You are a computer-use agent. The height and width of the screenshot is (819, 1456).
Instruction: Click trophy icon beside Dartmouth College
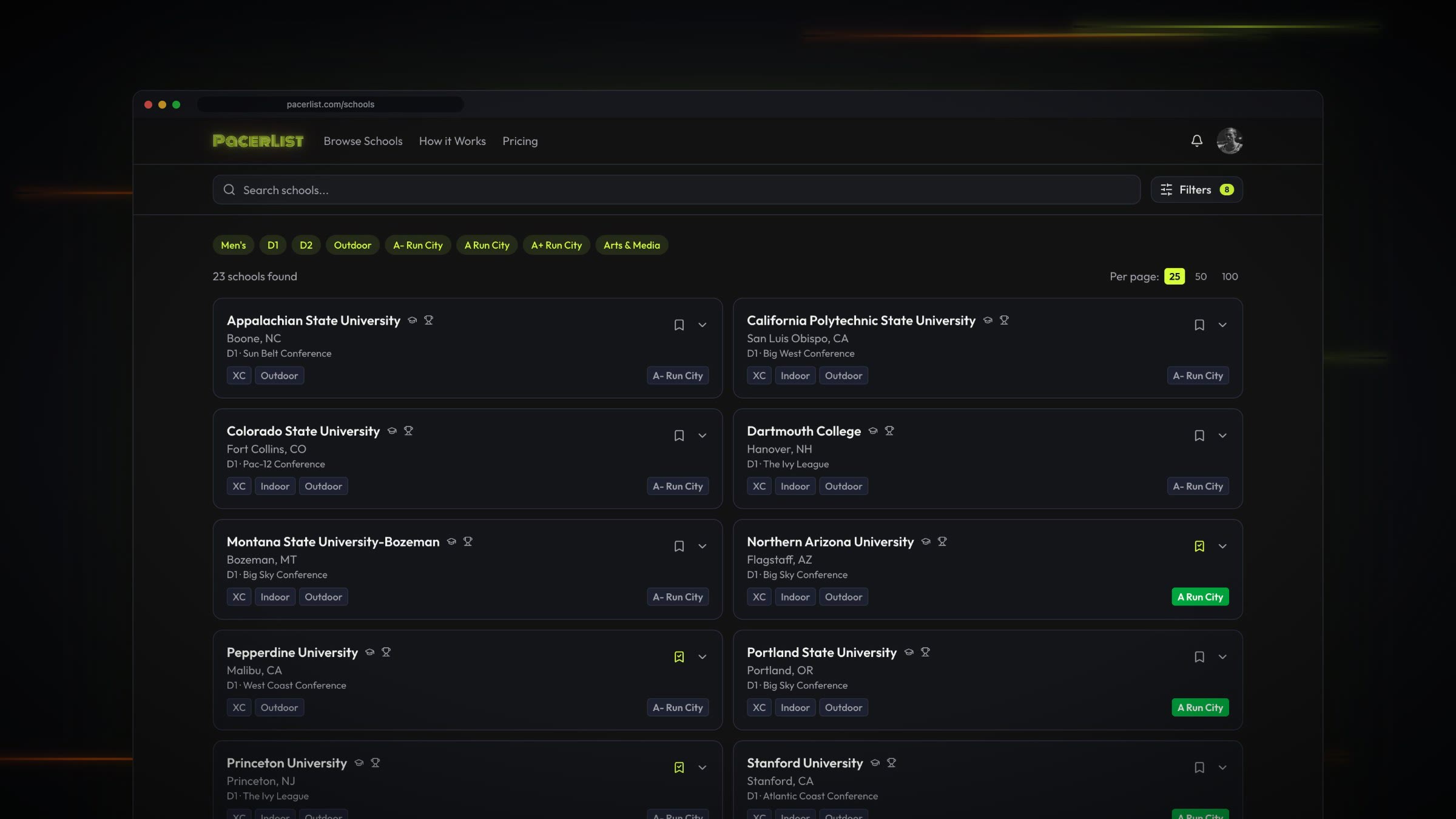889,431
